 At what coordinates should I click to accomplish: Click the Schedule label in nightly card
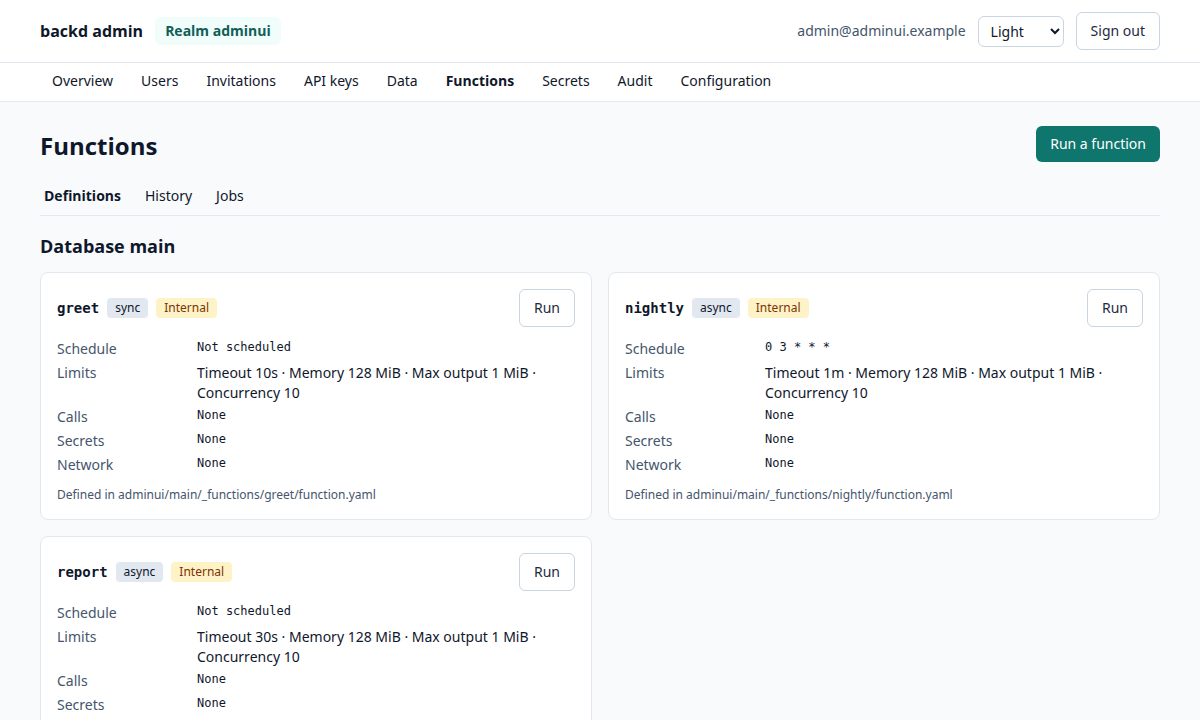655,349
